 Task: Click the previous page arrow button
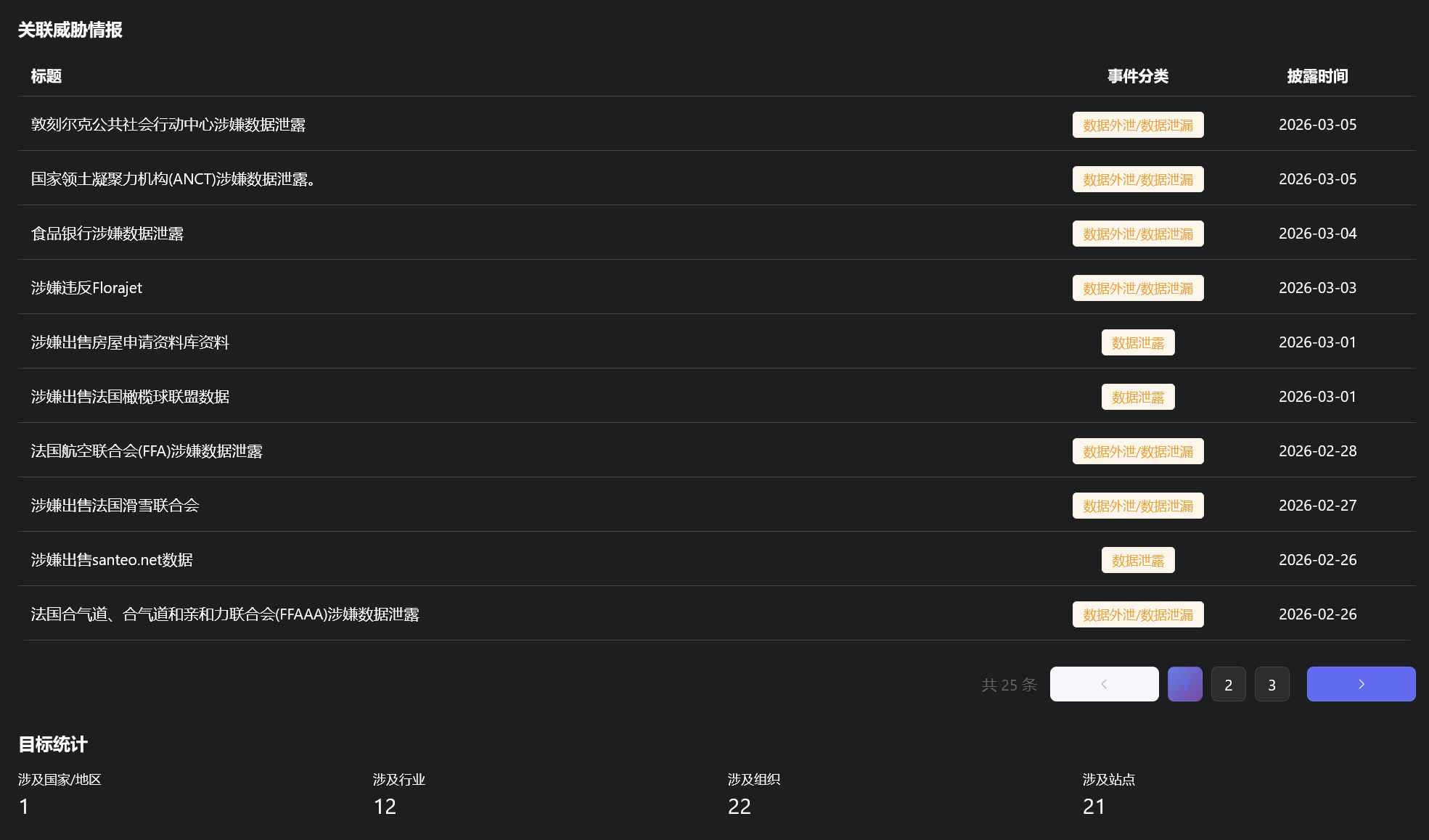coord(1104,684)
